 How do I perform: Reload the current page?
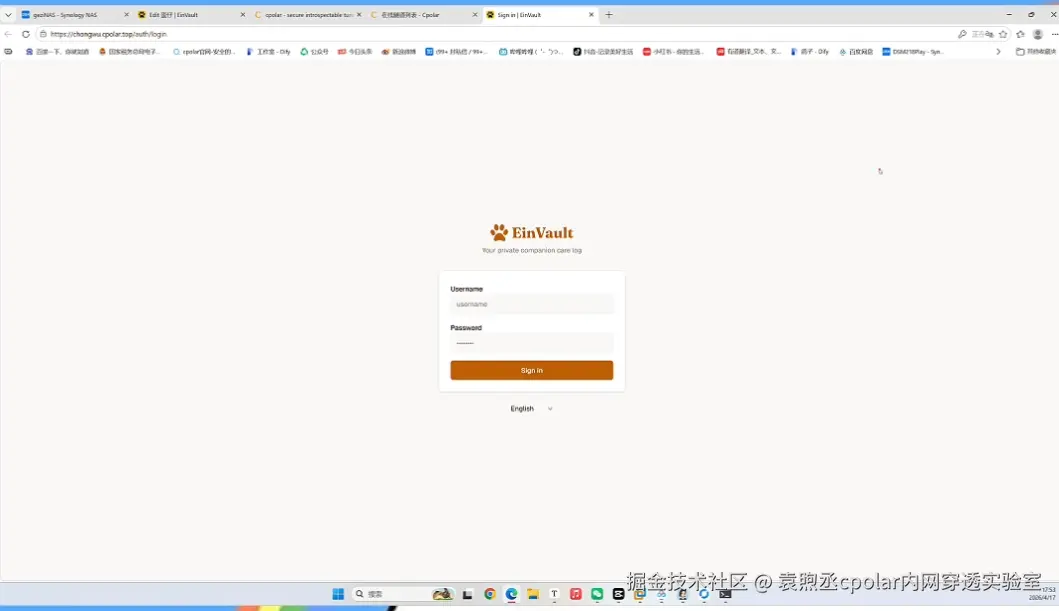(26, 34)
